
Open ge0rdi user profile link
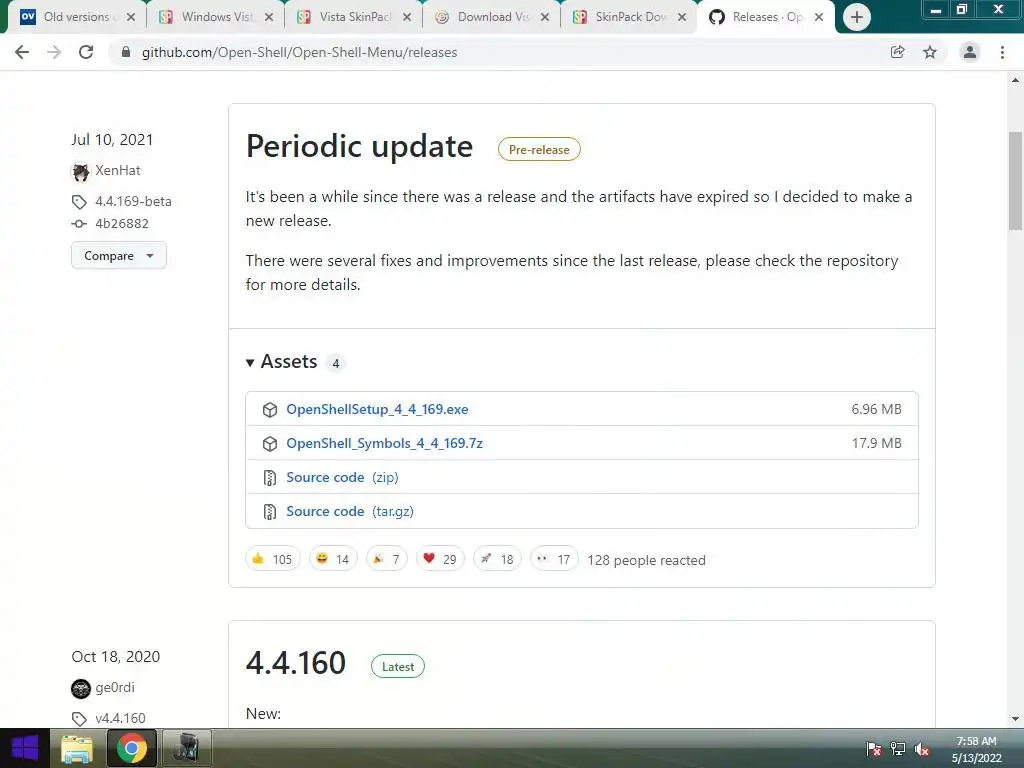pyautogui.click(x=115, y=687)
